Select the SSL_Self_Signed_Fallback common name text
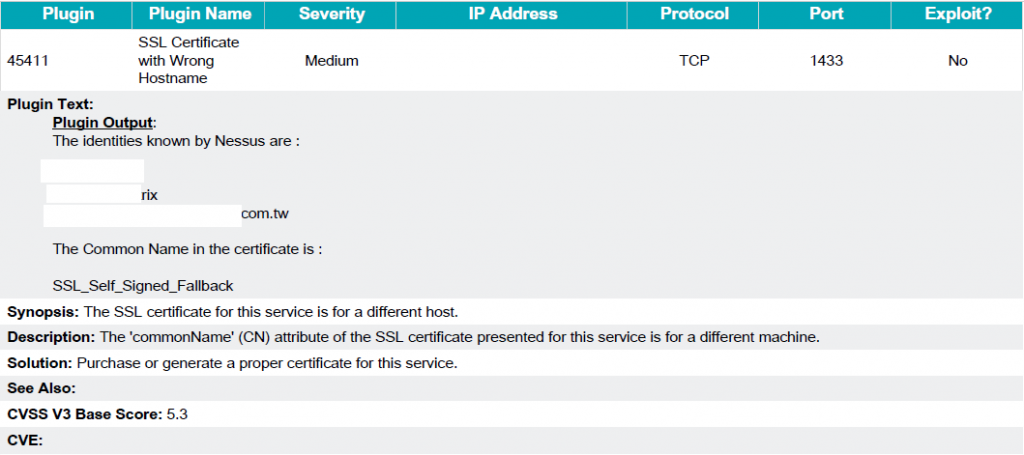The width and height of the screenshot is (1024, 455). [x=143, y=286]
